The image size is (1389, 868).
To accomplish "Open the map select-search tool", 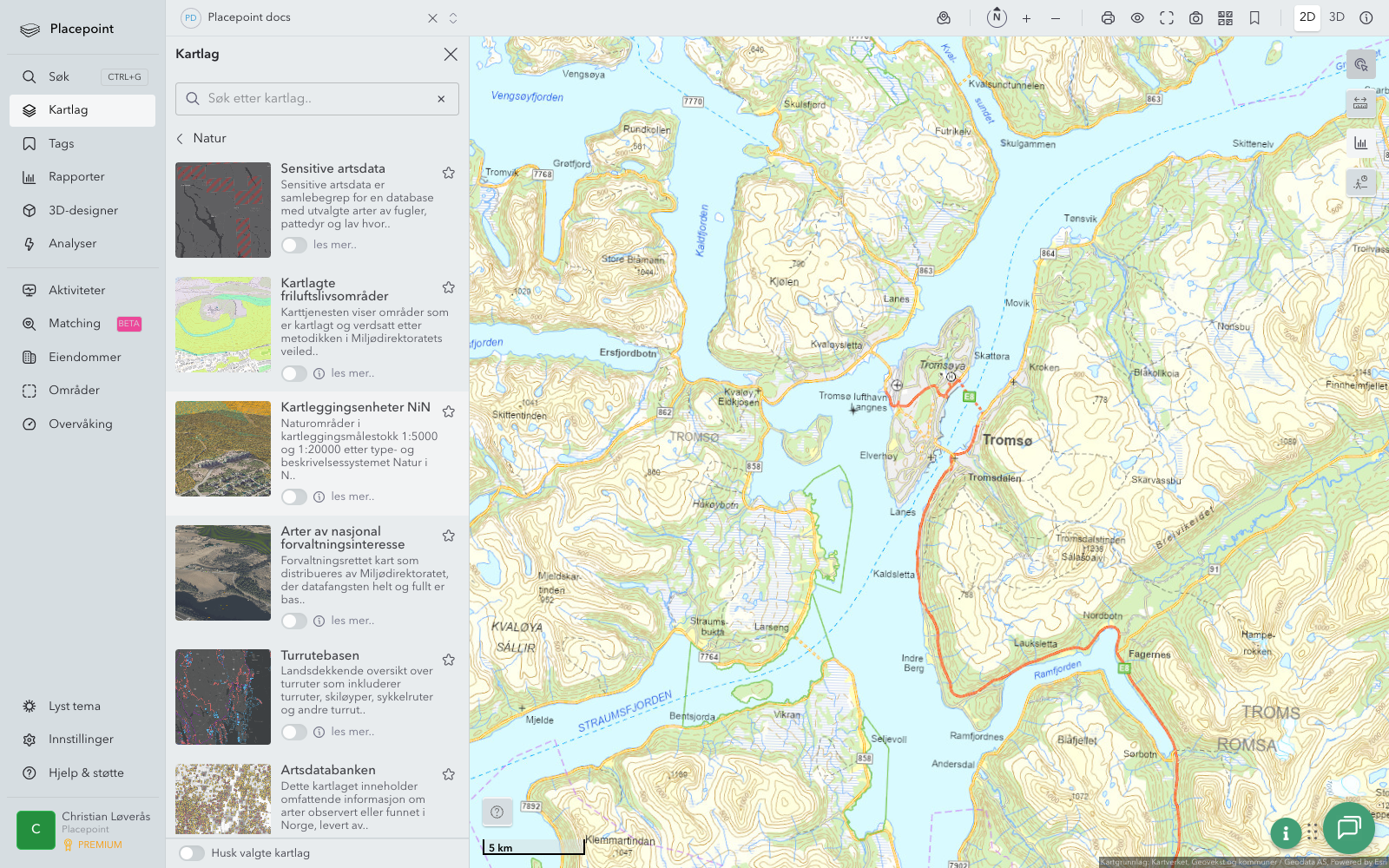I will 1361,65.
